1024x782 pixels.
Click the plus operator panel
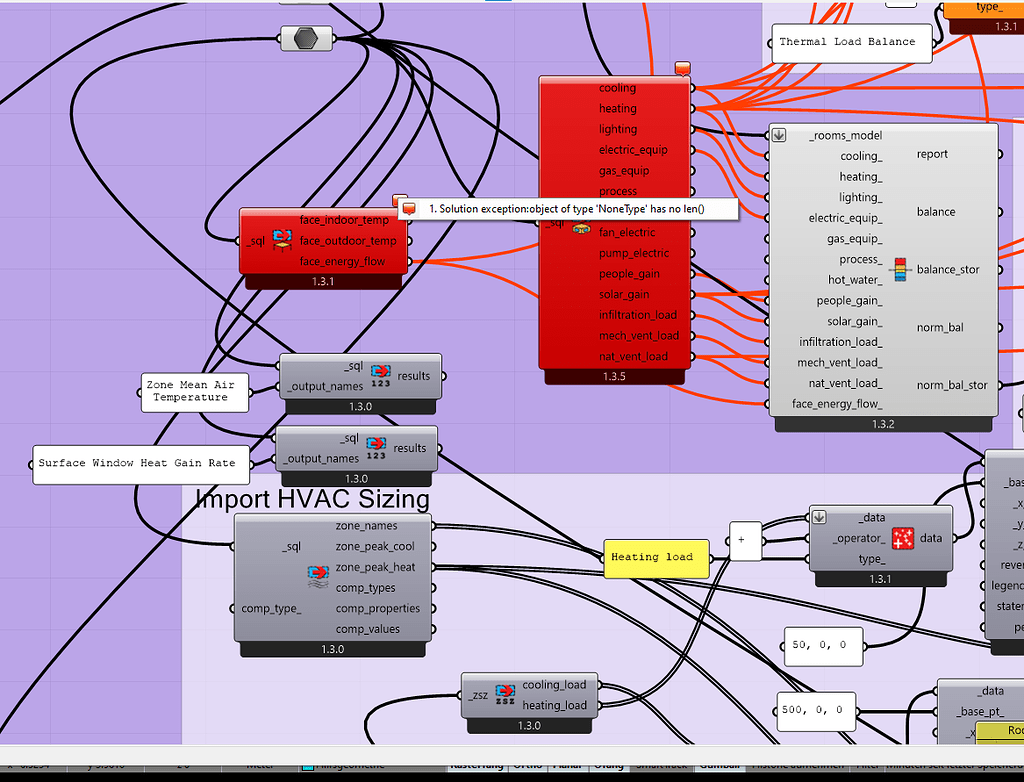click(x=744, y=540)
